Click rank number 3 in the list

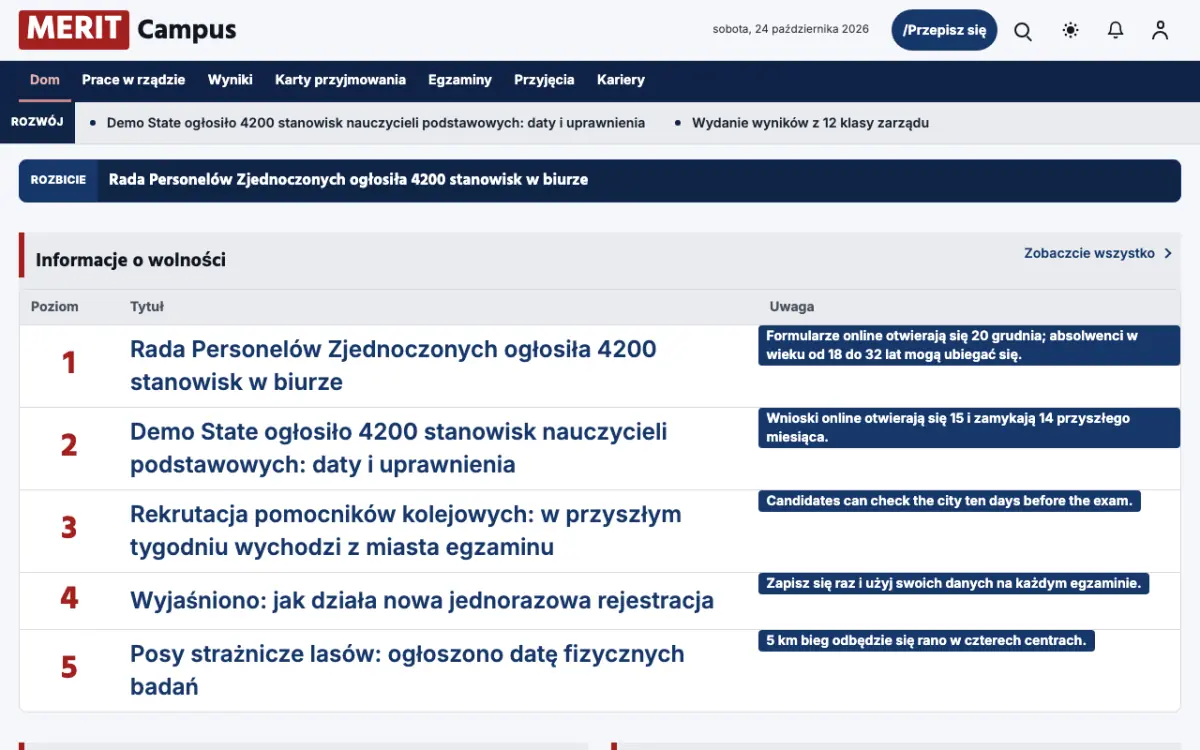coord(69,528)
